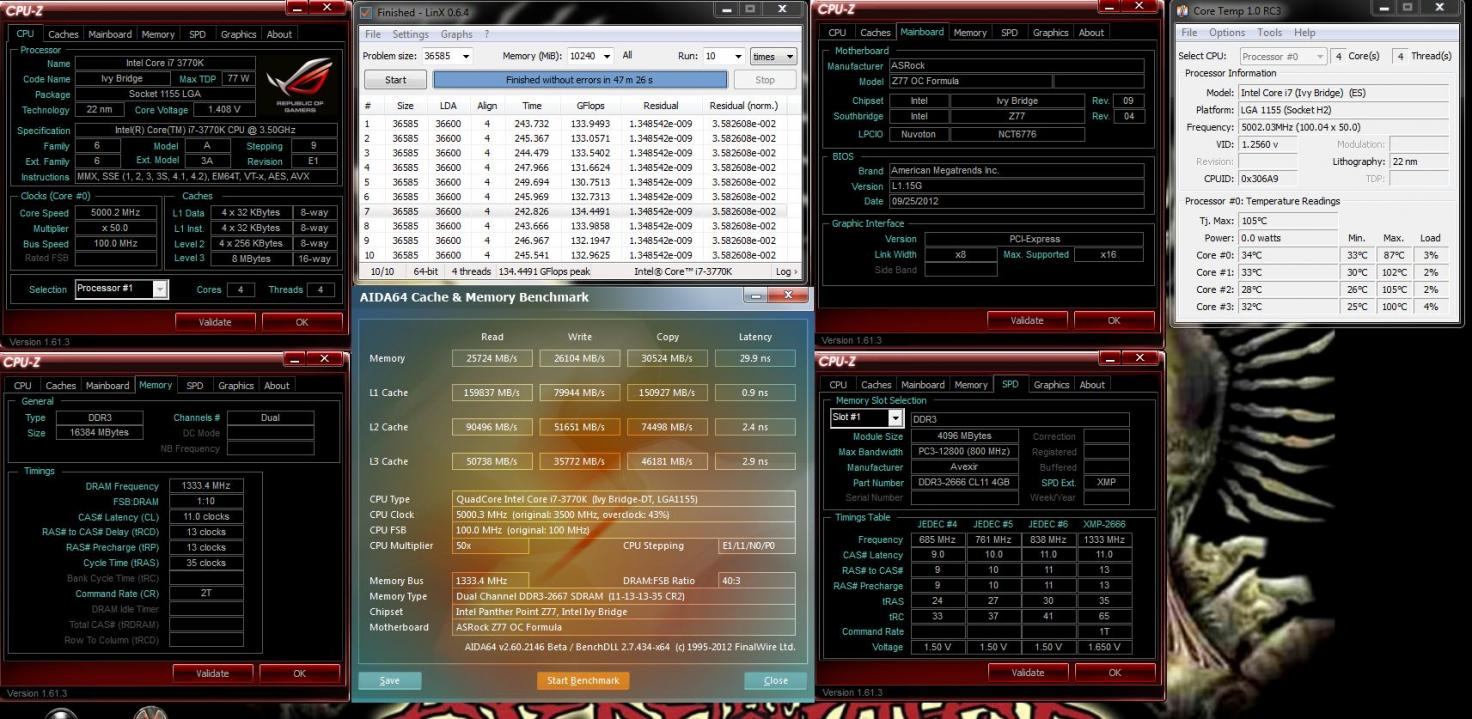The width and height of the screenshot is (1472, 719).
Task: Click Save in AIDA64 benchmark window
Action: 389,681
